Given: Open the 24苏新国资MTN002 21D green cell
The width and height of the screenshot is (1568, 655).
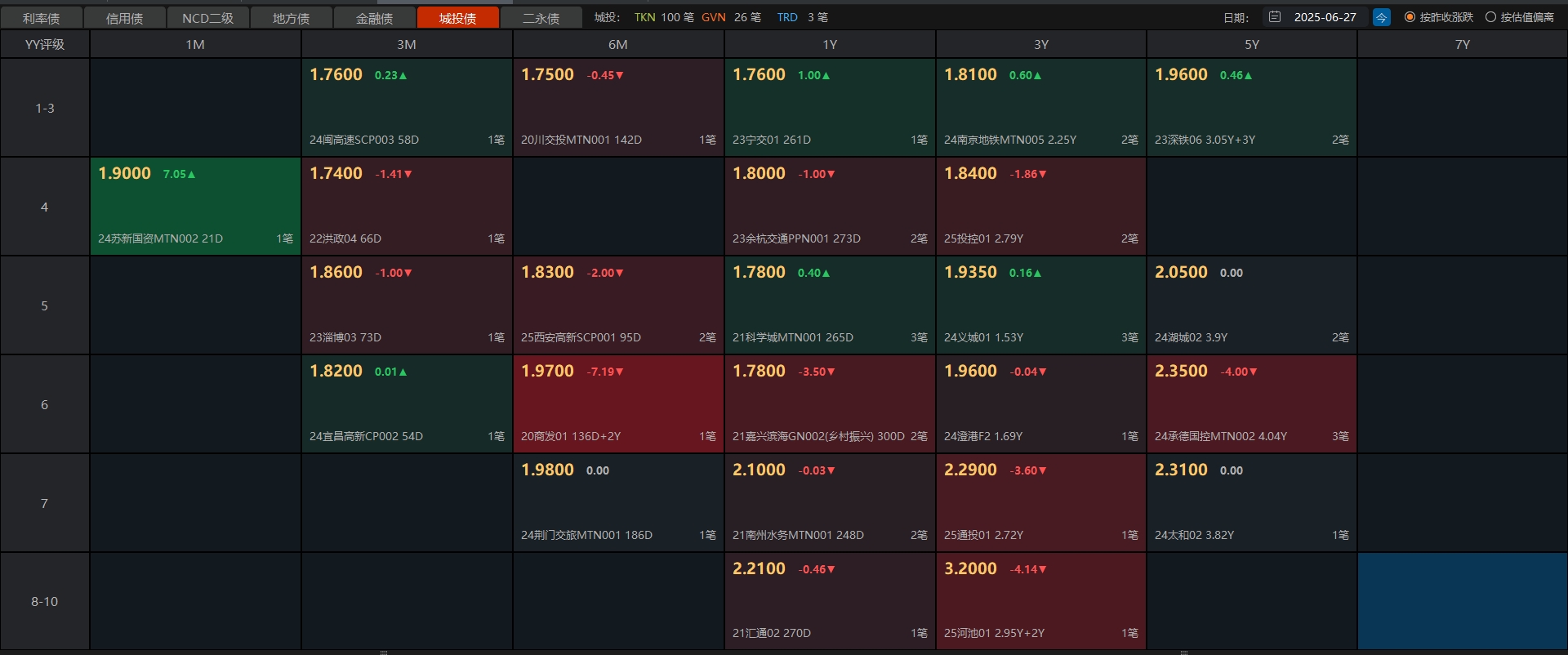Looking at the screenshot, I should [x=195, y=207].
